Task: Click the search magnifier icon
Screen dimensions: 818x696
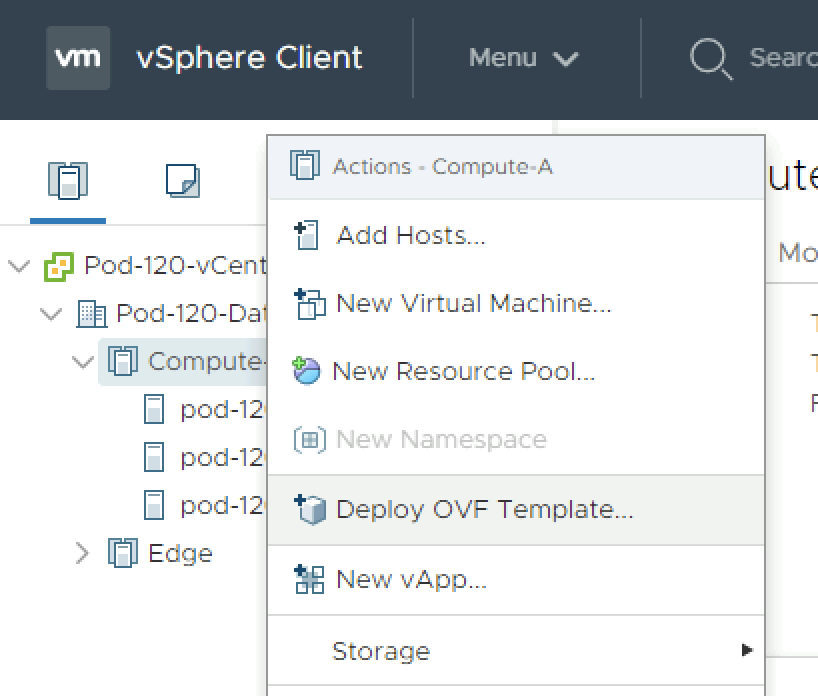Action: click(710, 58)
